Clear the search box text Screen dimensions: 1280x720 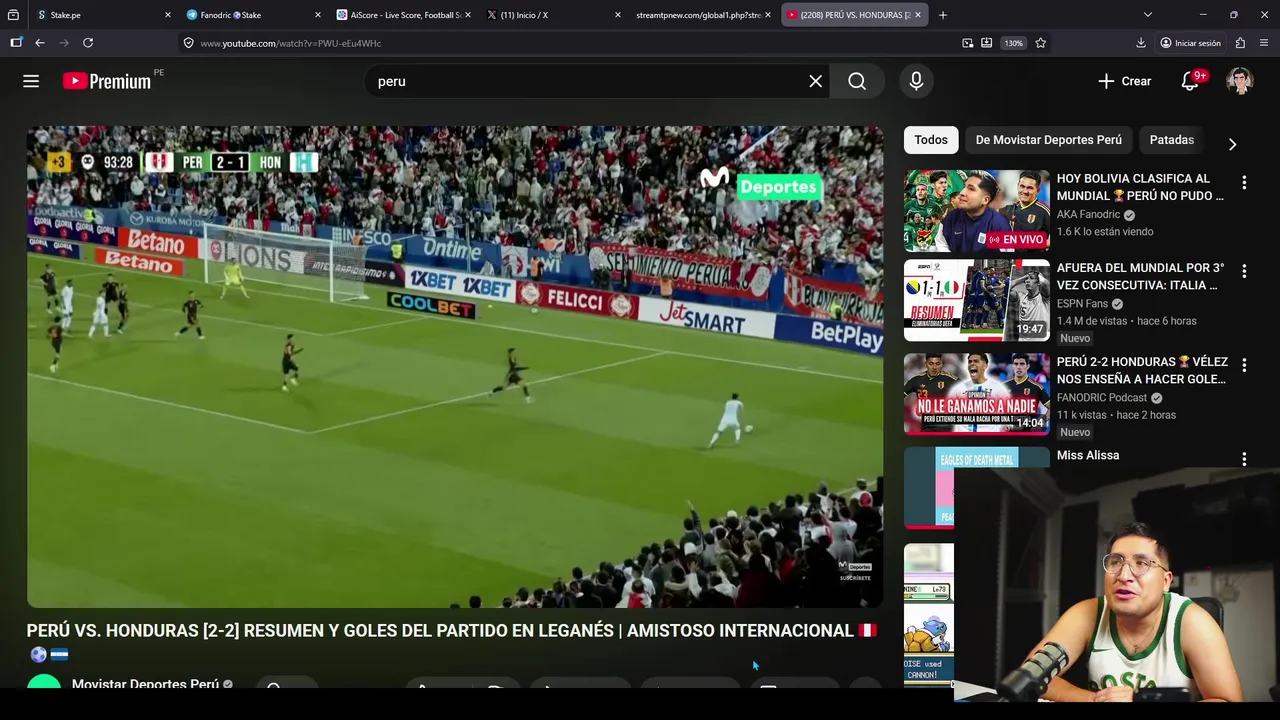pos(816,81)
